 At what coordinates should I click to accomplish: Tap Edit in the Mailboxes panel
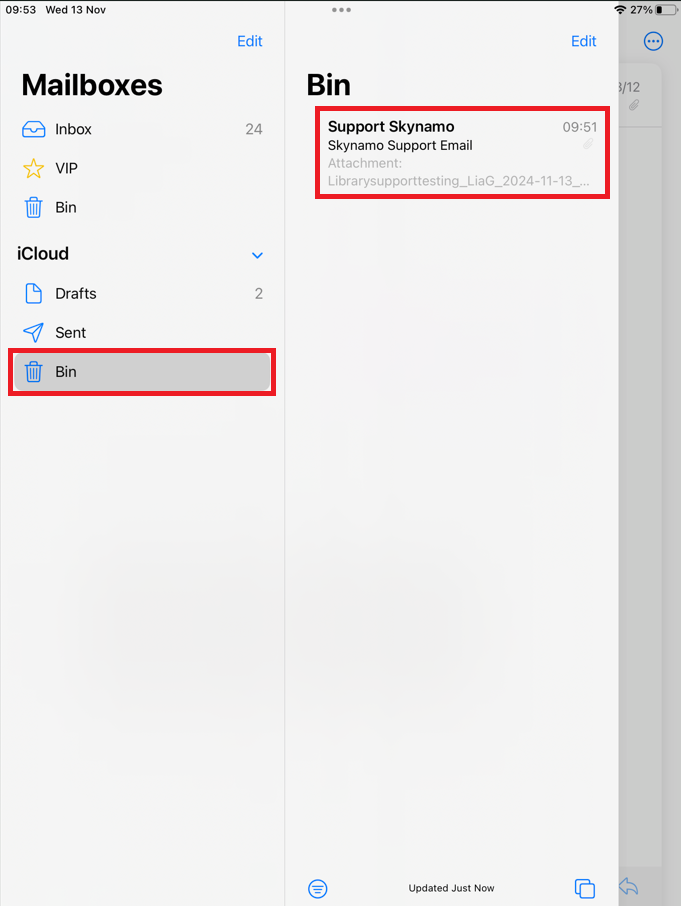(x=249, y=41)
